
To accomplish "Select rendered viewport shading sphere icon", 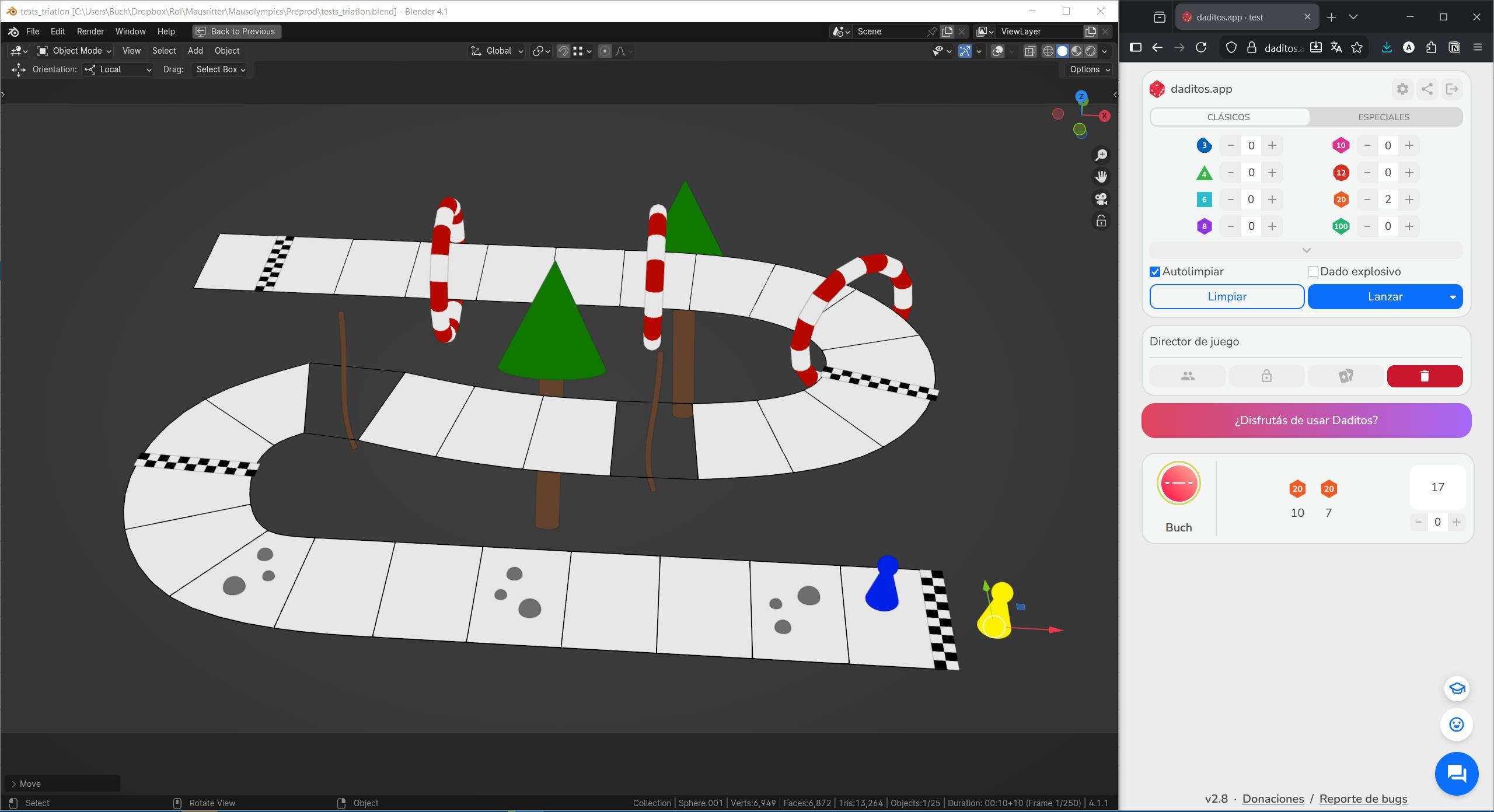I will (x=1090, y=51).
